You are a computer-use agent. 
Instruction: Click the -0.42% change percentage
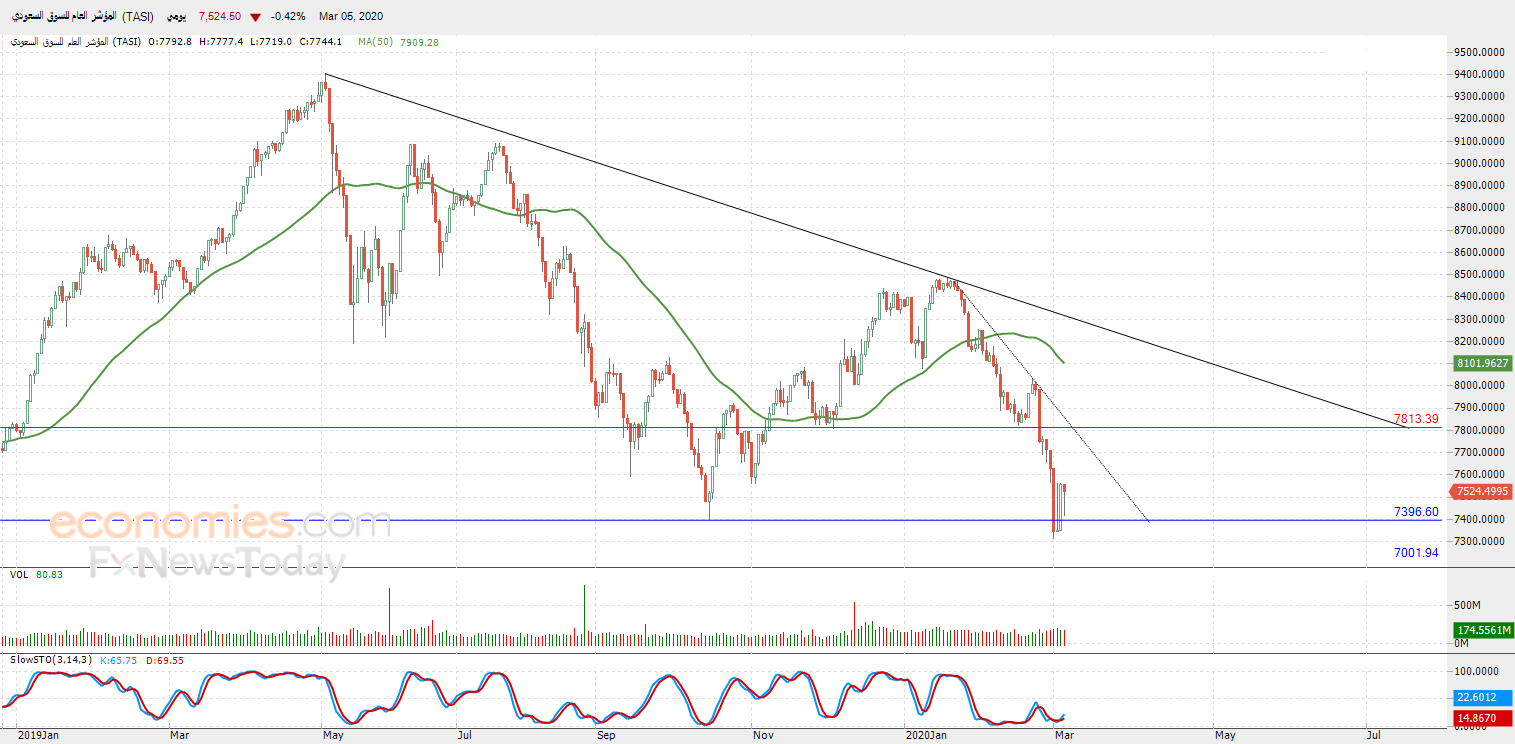pyautogui.click(x=288, y=17)
